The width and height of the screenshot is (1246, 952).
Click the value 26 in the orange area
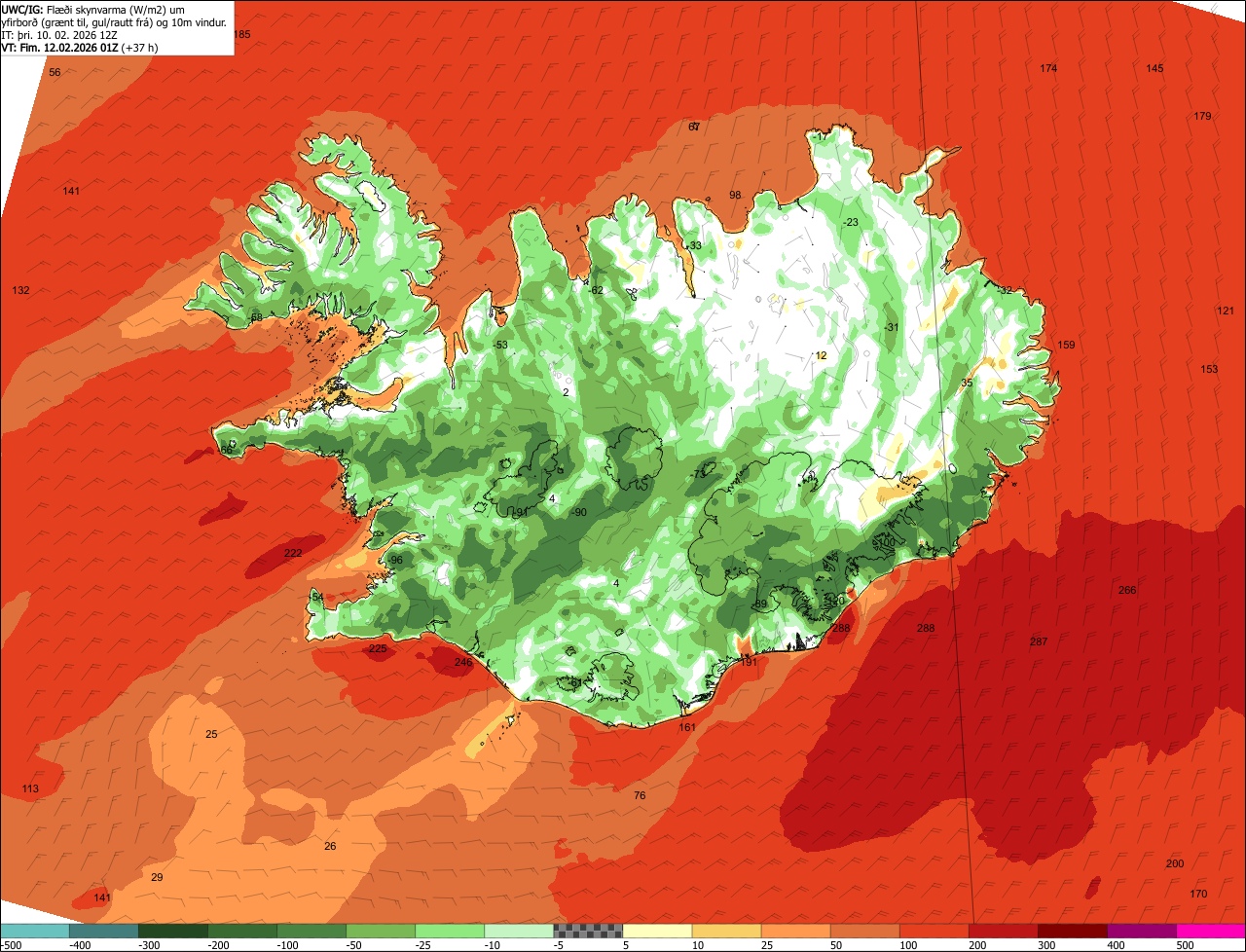pyautogui.click(x=330, y=847)
